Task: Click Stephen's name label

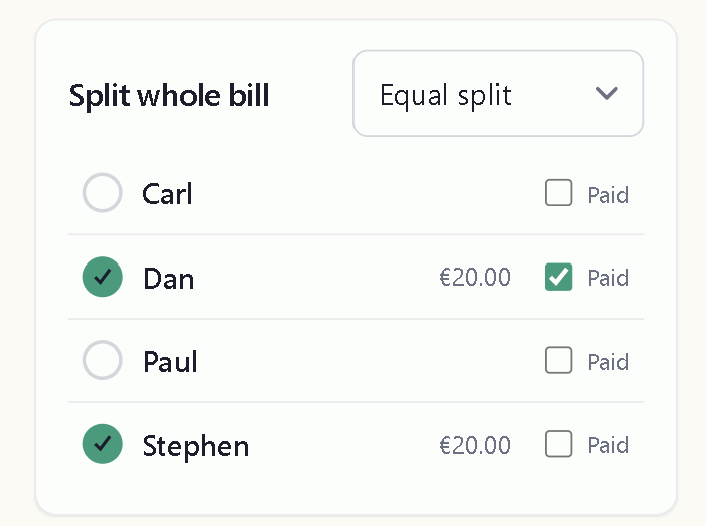Action: 195,447
